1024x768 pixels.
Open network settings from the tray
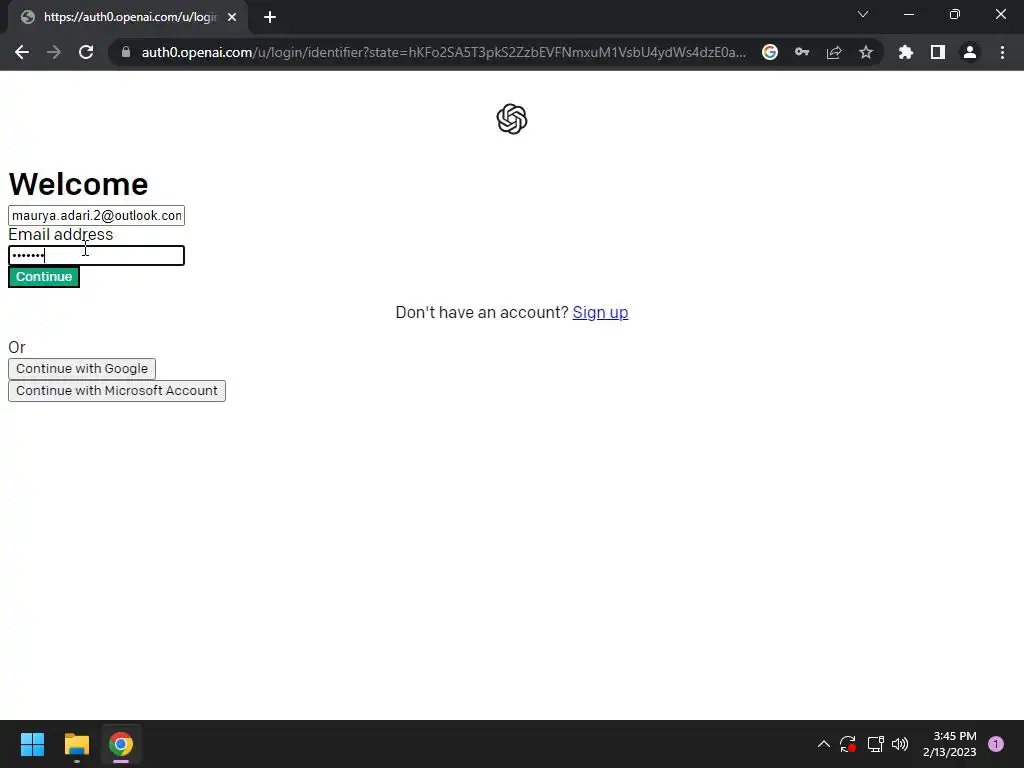875,744
